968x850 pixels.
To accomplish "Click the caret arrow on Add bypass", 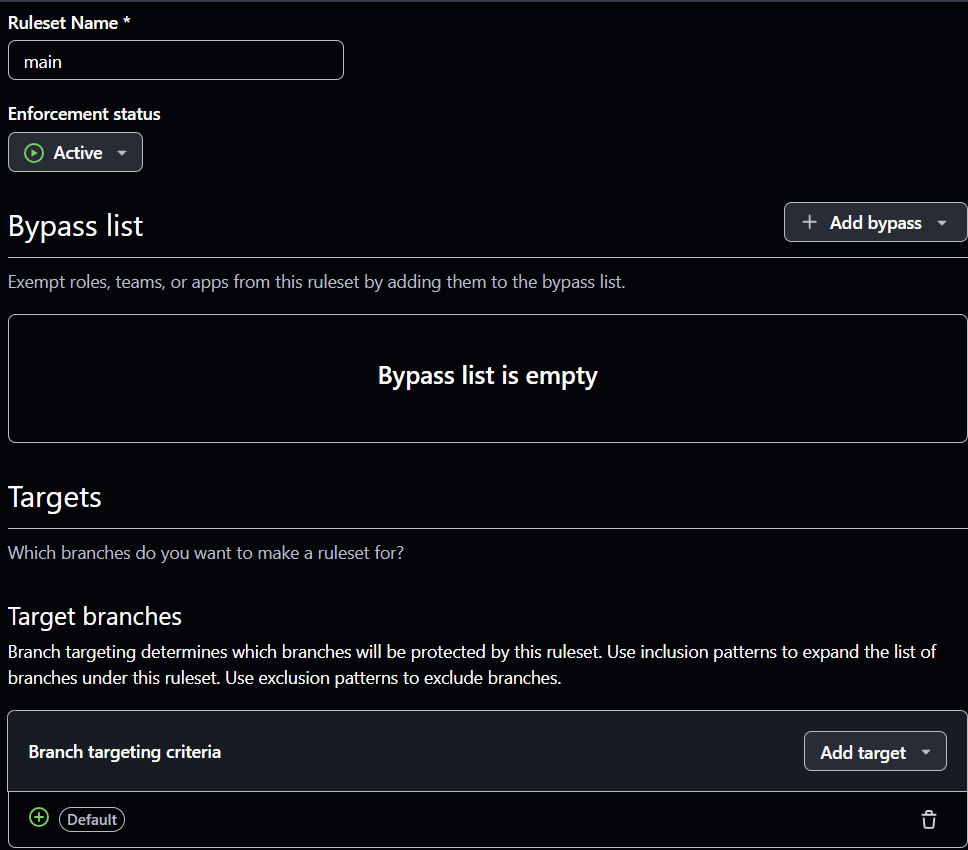I will [x=942, y=223].
